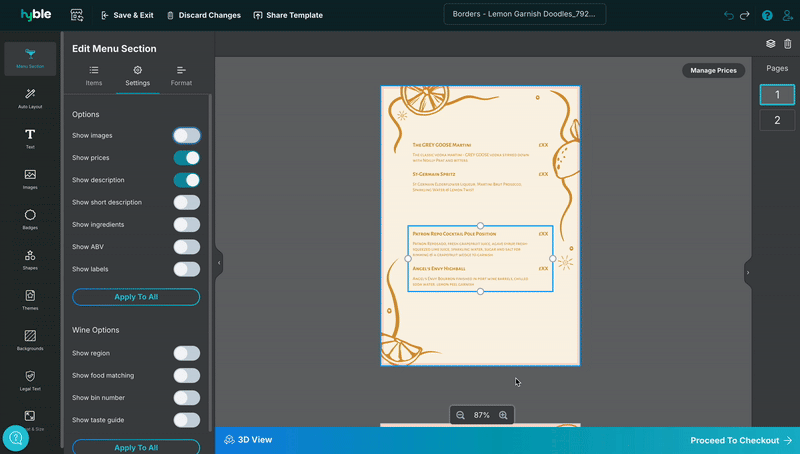800x454 pixels.
Task: Turn off Show prices switch
Action: 187,158
